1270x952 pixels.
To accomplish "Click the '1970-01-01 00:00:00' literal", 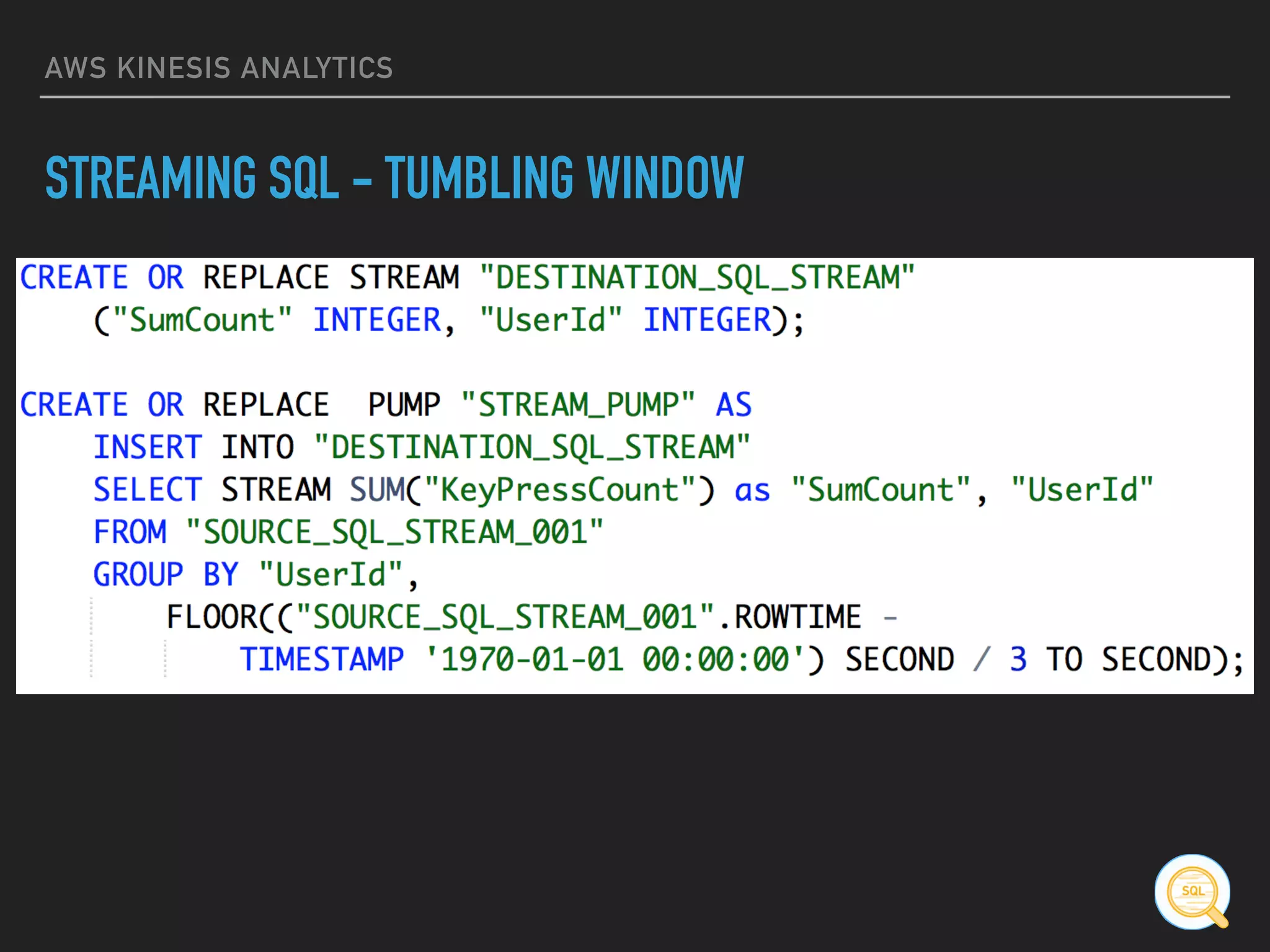I will (x=615, y=659).
